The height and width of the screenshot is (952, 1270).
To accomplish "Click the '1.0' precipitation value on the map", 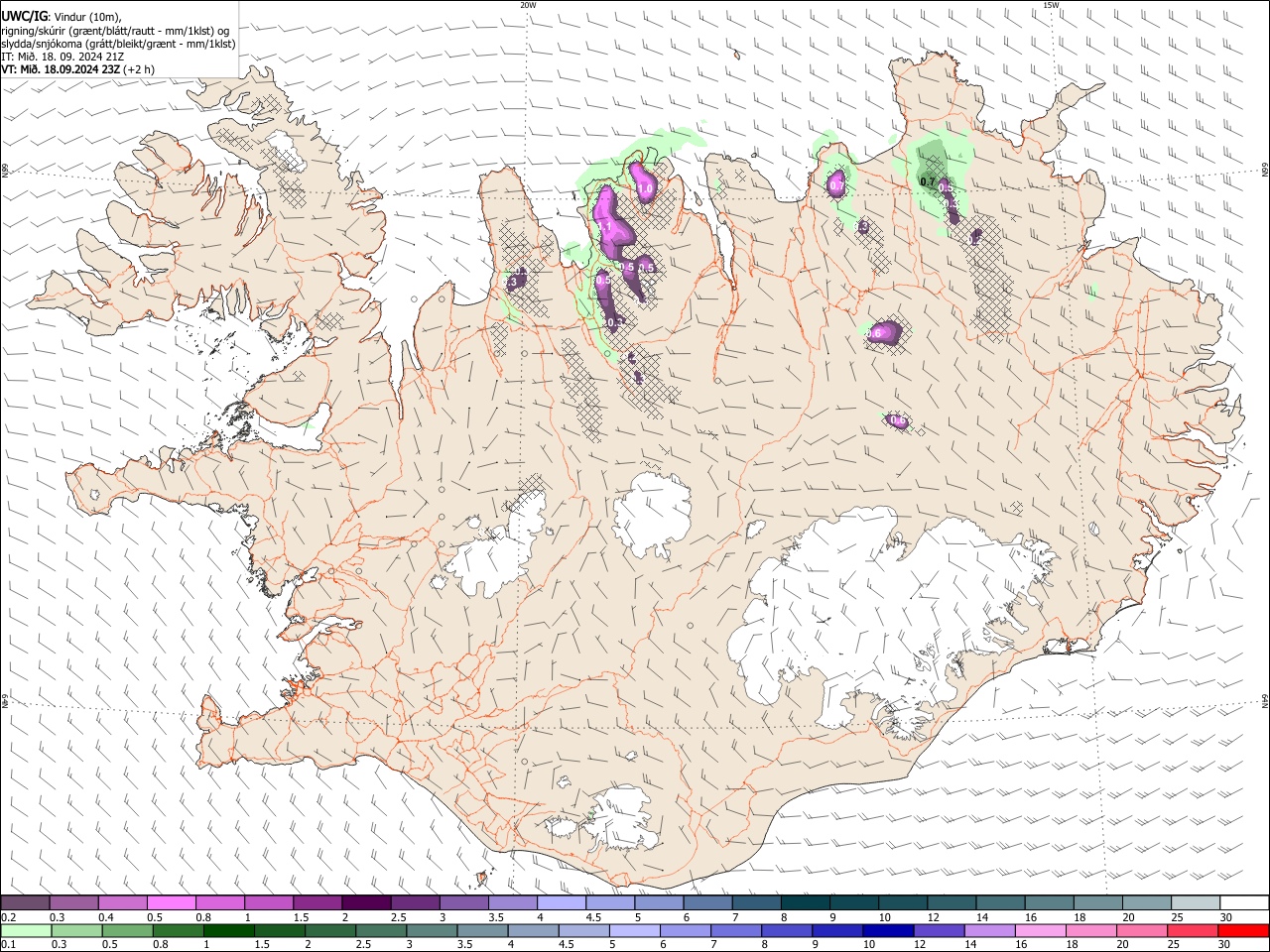I will [x=645, y=188].
